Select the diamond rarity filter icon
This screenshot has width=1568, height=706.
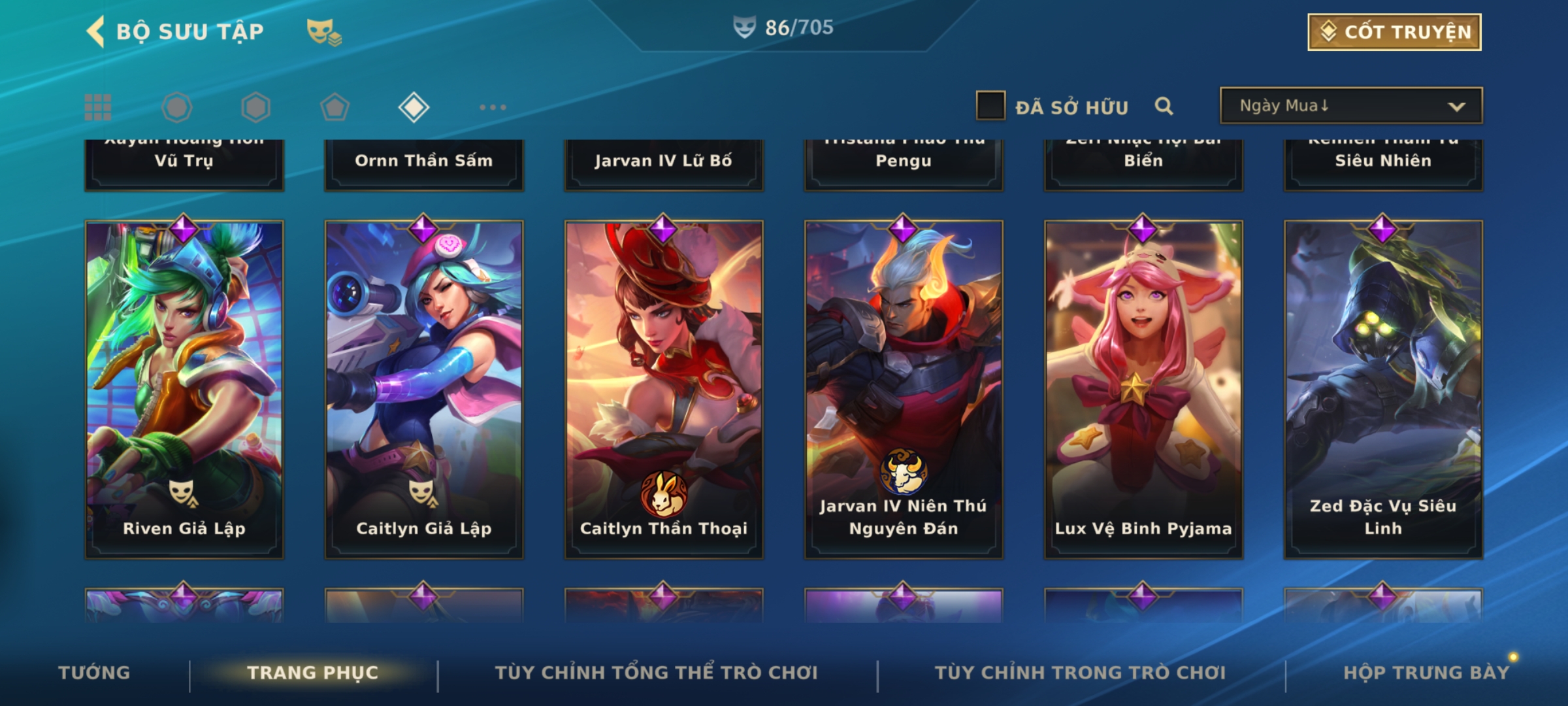[x=414, y=107]
